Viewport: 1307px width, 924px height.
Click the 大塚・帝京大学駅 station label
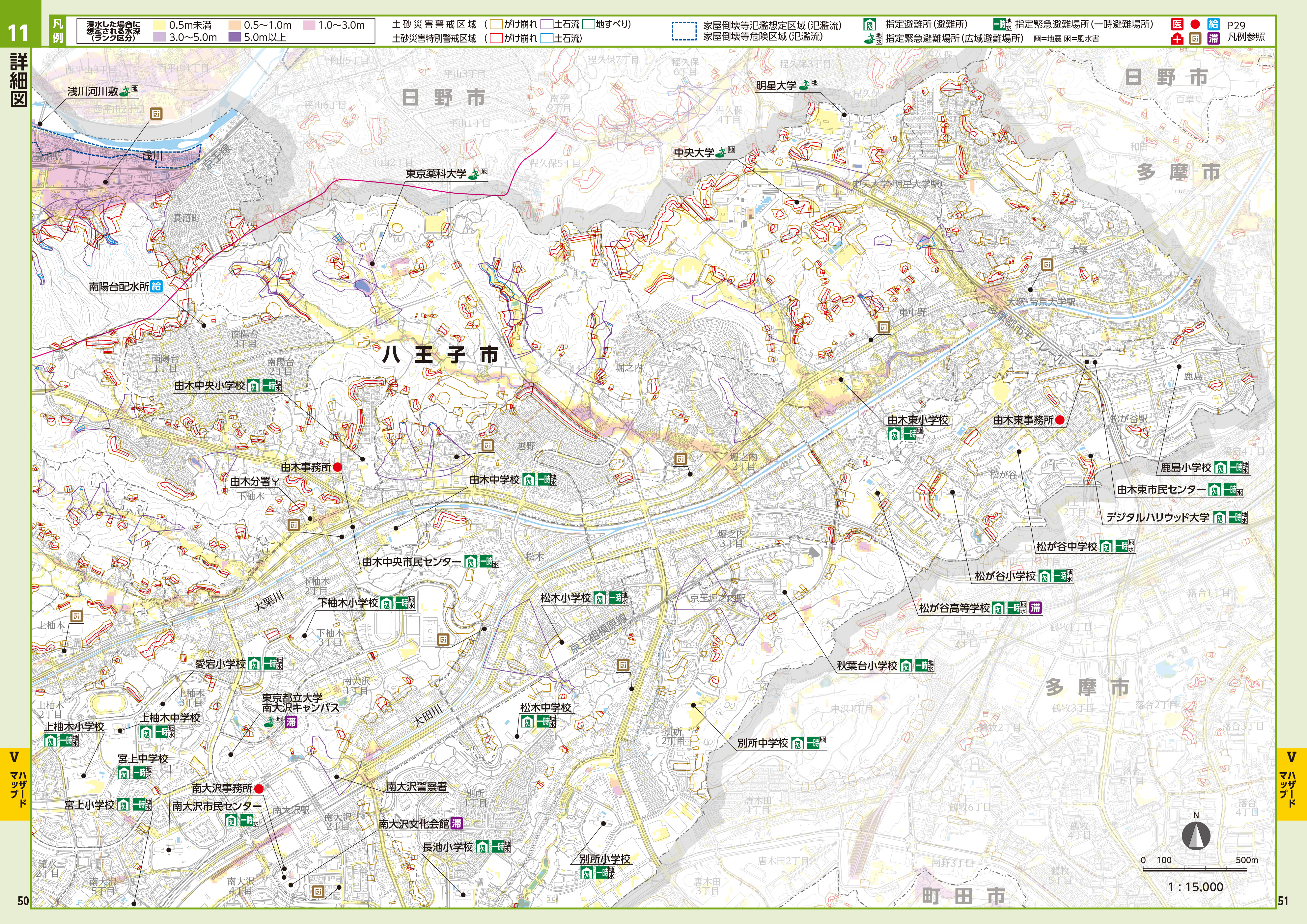pos(1041,302)
